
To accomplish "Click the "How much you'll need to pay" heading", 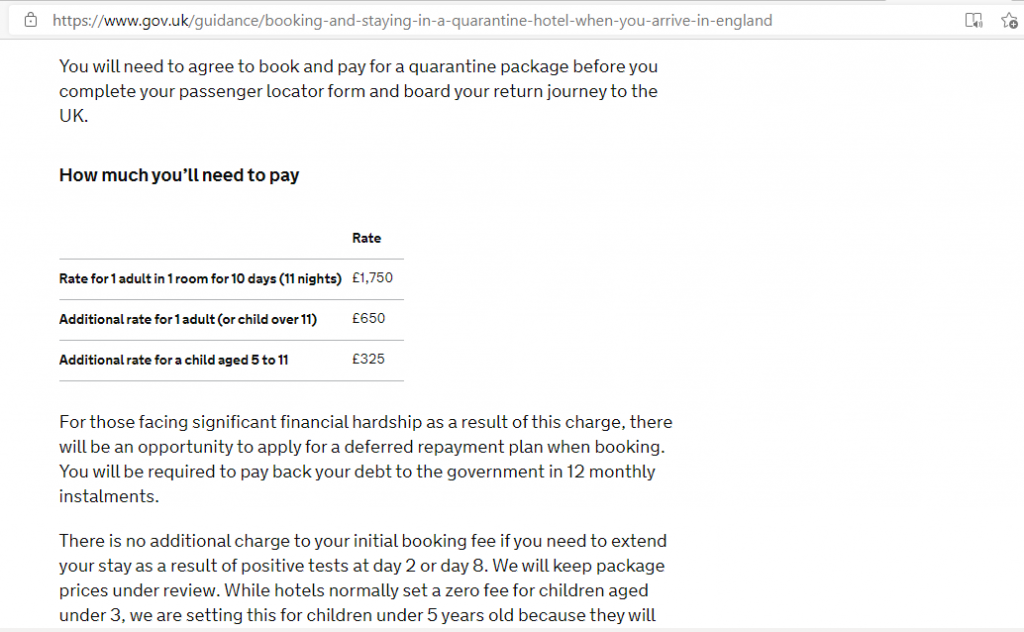I will tap(179, 176).
